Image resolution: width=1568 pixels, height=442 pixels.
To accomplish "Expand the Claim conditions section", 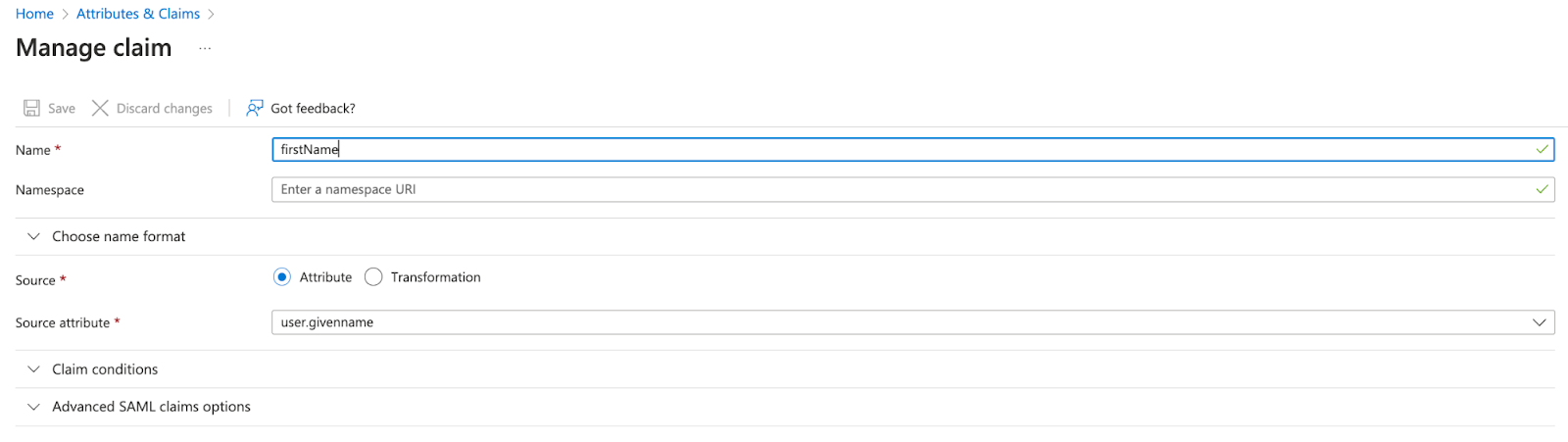I will click(x=105, y=369).
